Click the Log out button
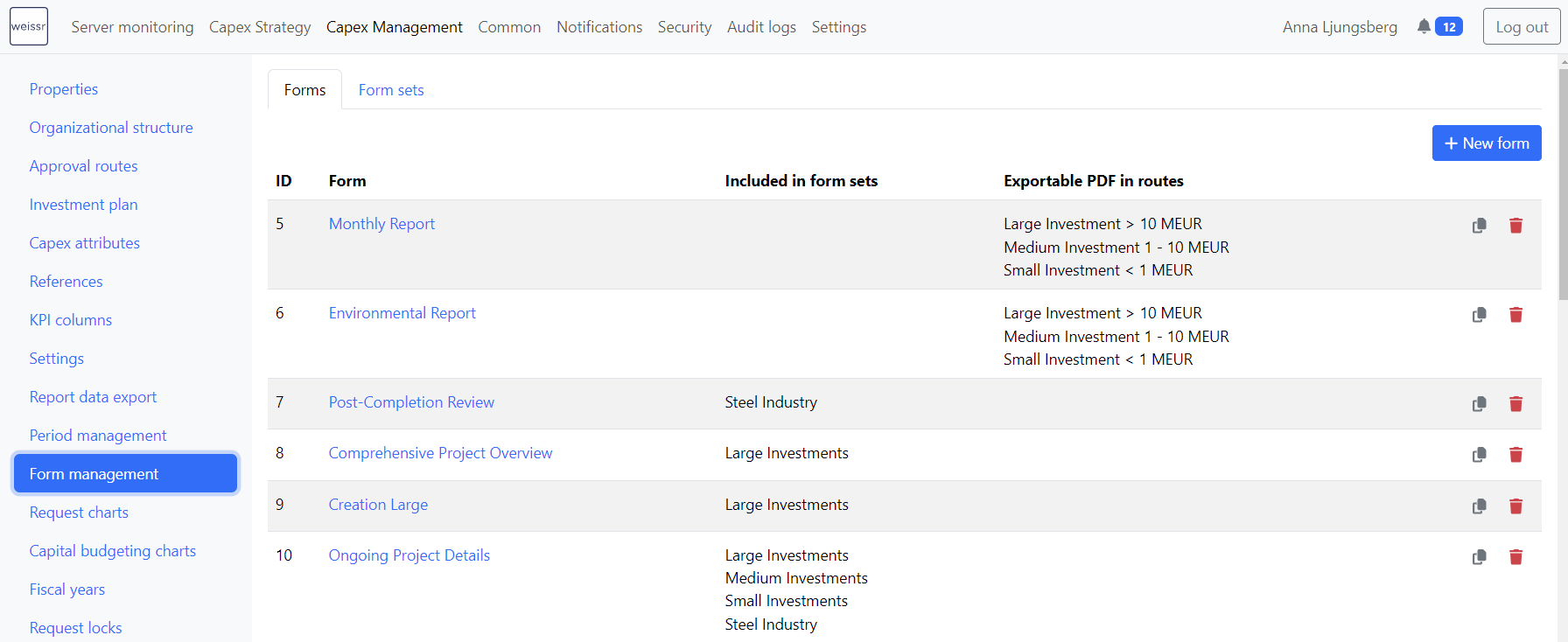This screenshot has height=642, width=1568. tap(1522, 26)
